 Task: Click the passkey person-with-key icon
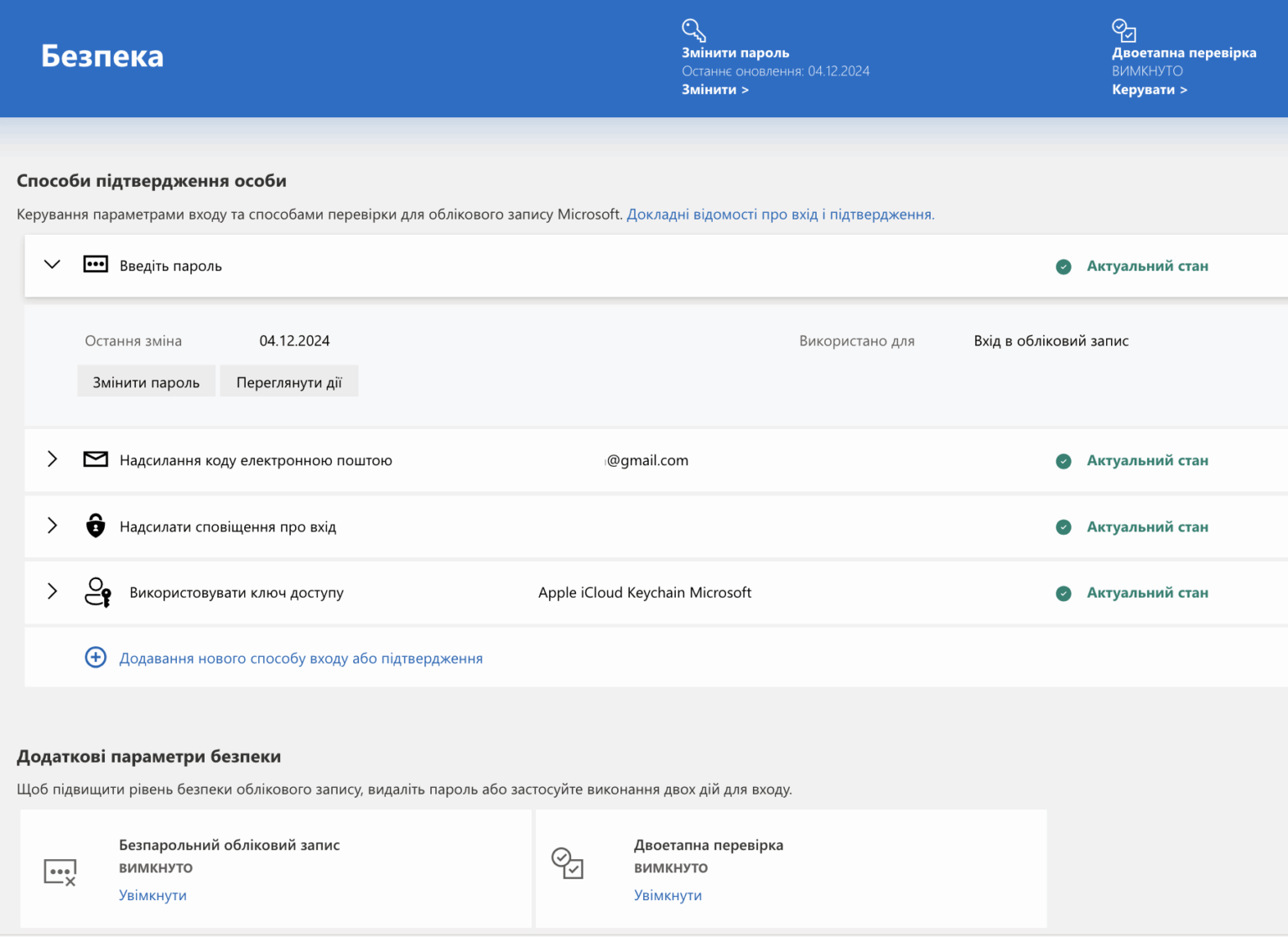point(98,592)
